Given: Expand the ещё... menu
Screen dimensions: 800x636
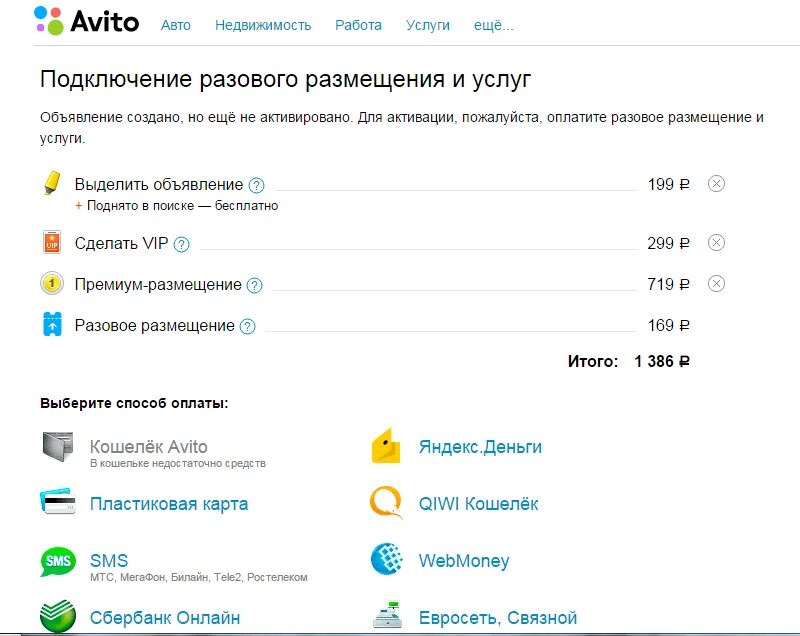Looking at the screenshot, I should (x=493, y=25).
